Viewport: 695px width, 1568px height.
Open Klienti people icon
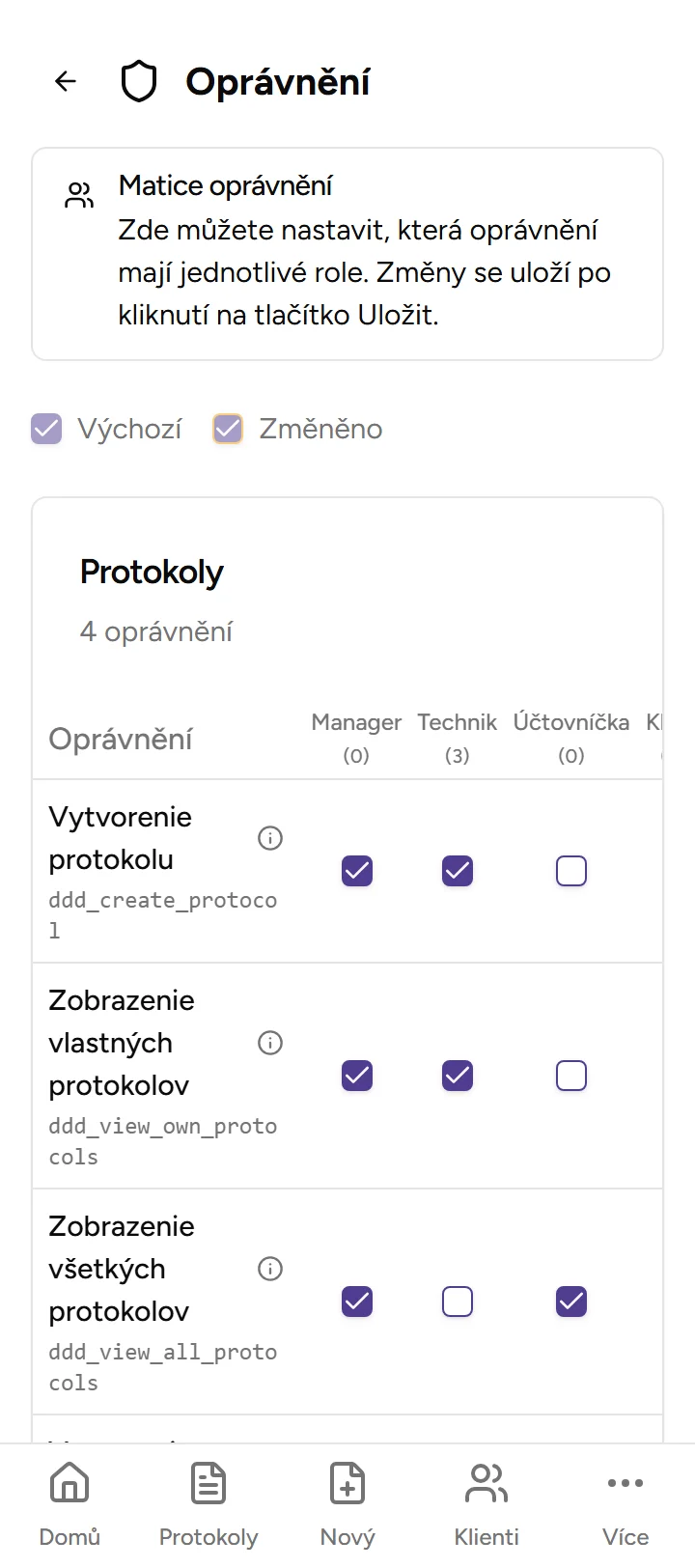(486, 1483)
